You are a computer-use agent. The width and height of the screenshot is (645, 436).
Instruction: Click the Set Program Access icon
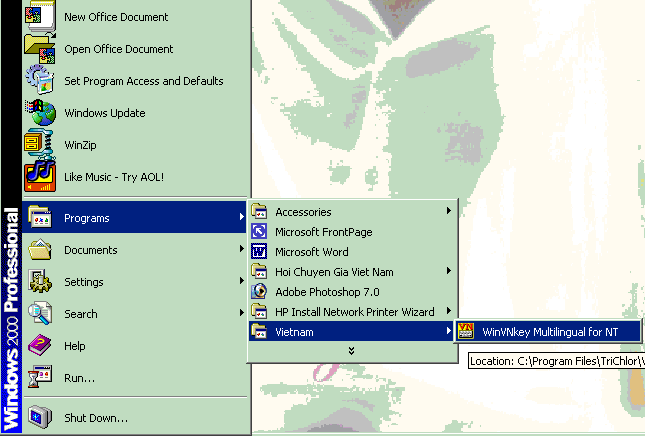[41, 80]
